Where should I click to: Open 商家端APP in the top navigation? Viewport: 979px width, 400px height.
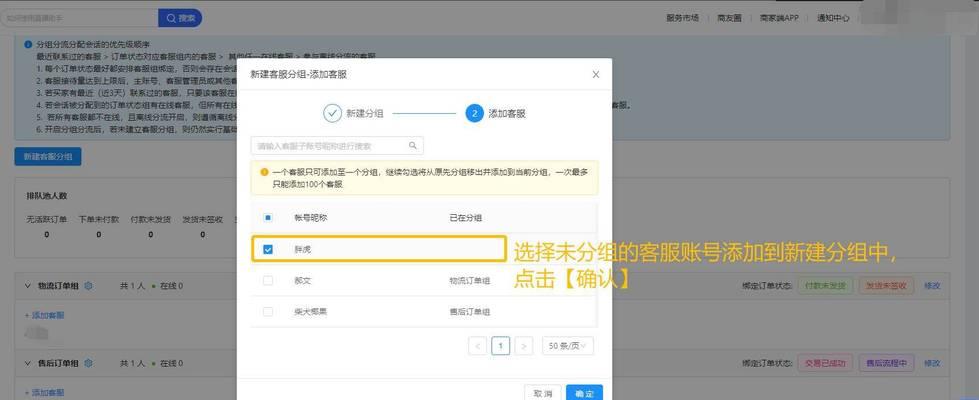779,18
